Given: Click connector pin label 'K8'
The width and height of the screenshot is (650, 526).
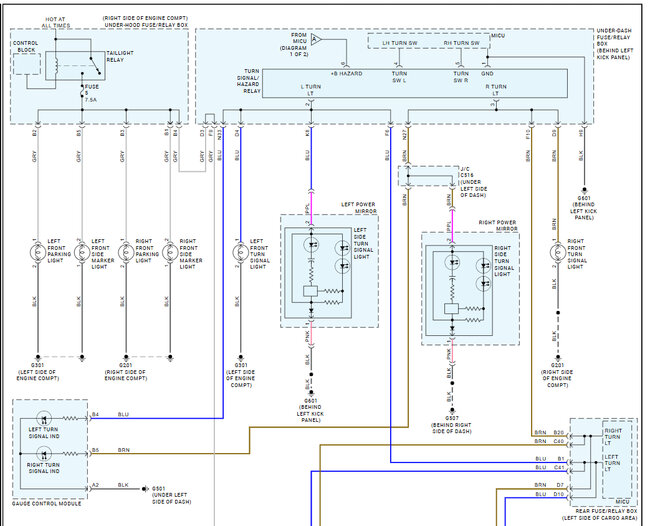Looking at the screenshot, I should click(x=307, y=133).
